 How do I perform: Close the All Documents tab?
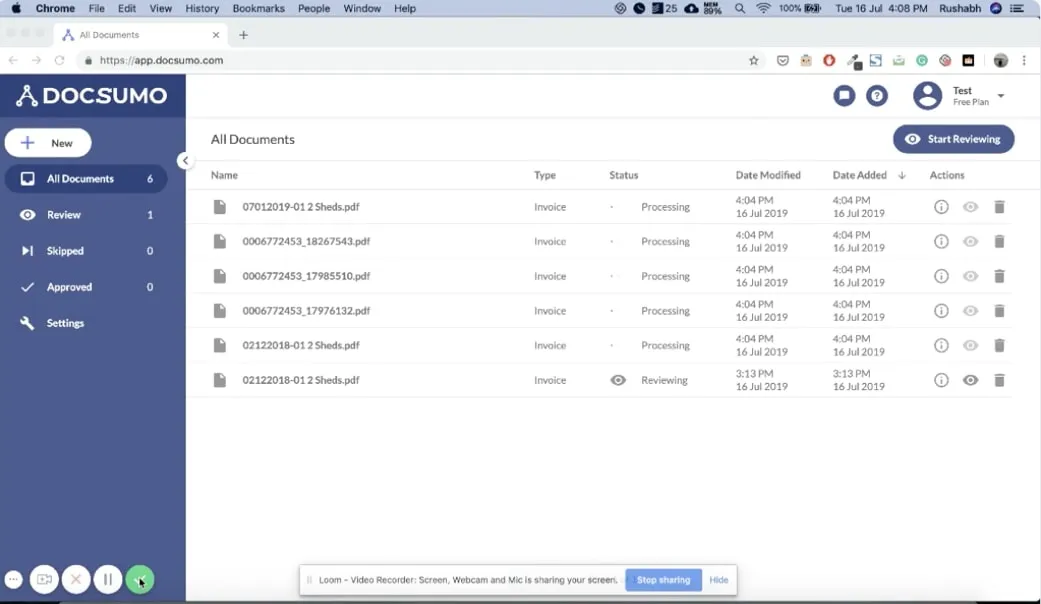[x=216, y=35]
